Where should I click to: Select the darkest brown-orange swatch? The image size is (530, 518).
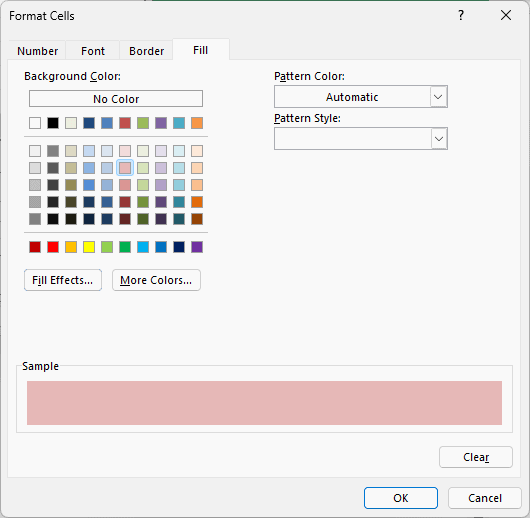point(197,219)
